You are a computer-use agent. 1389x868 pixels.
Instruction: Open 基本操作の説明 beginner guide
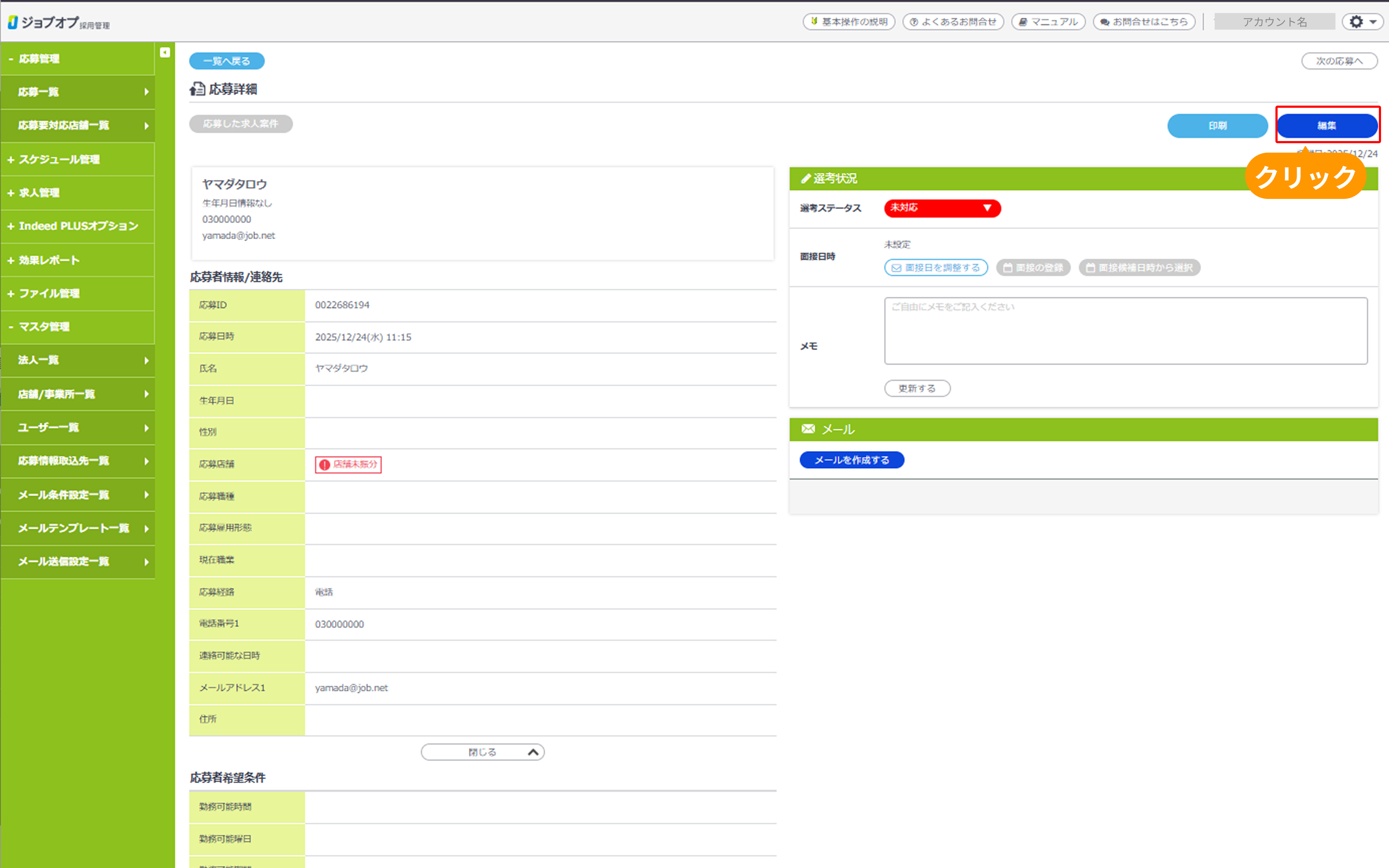point(848,22)
